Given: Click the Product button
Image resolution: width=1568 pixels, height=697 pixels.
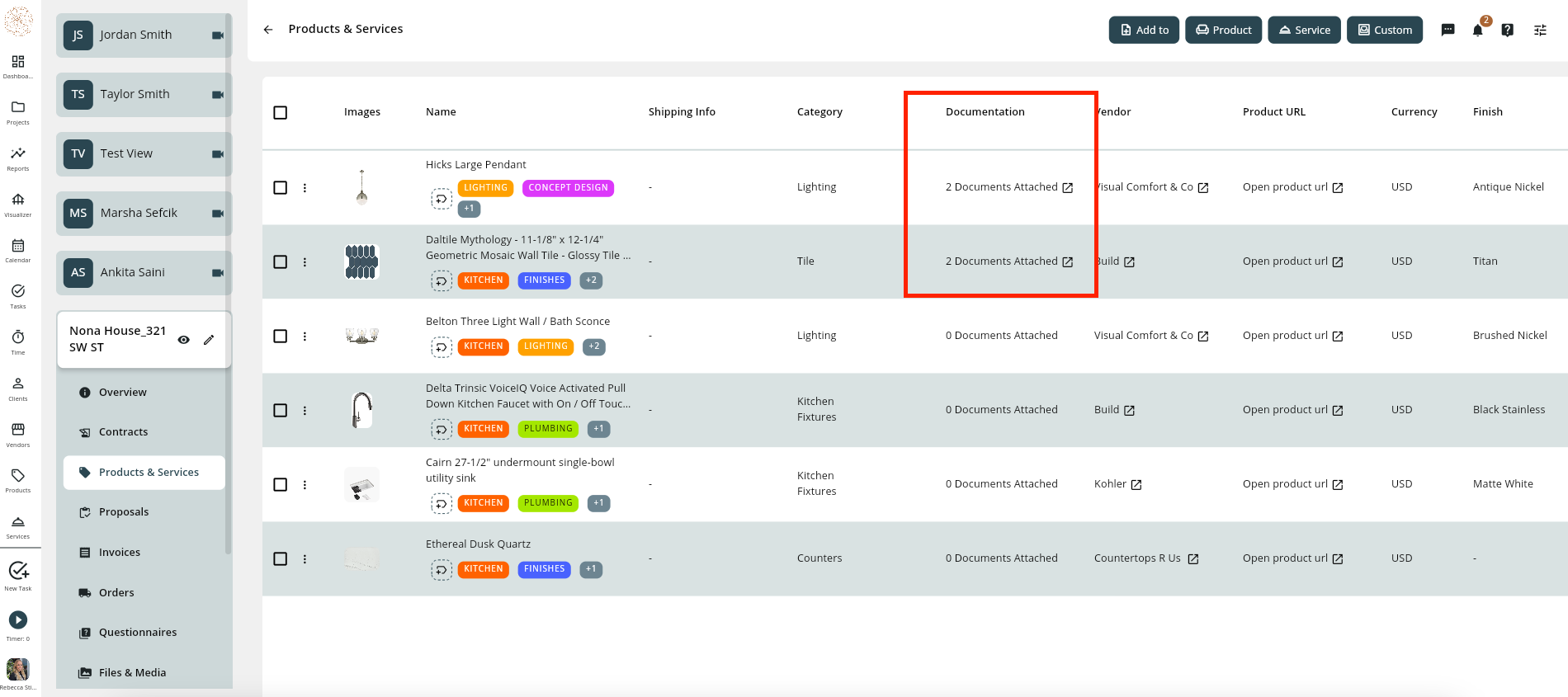Looking at the screenshot, I should click(1223, 30).
